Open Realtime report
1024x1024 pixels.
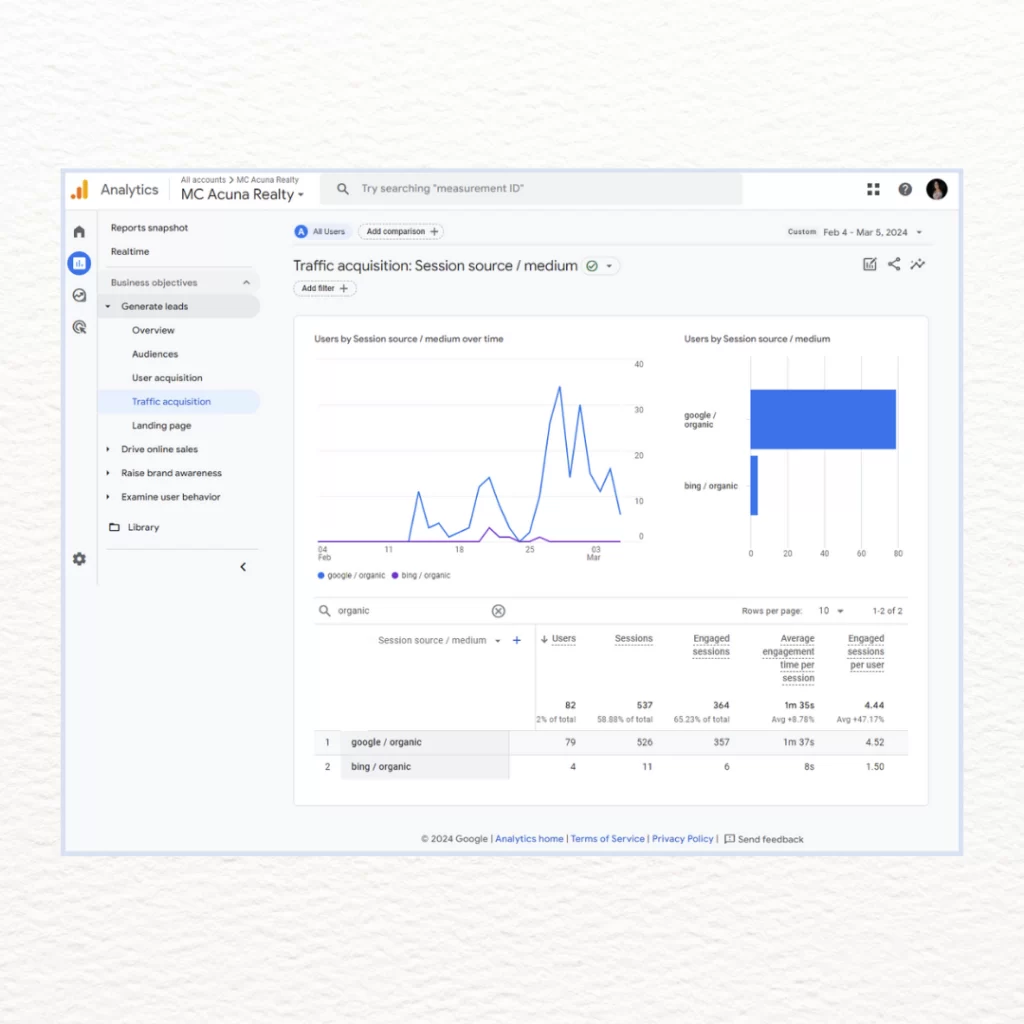click(130, 251)
